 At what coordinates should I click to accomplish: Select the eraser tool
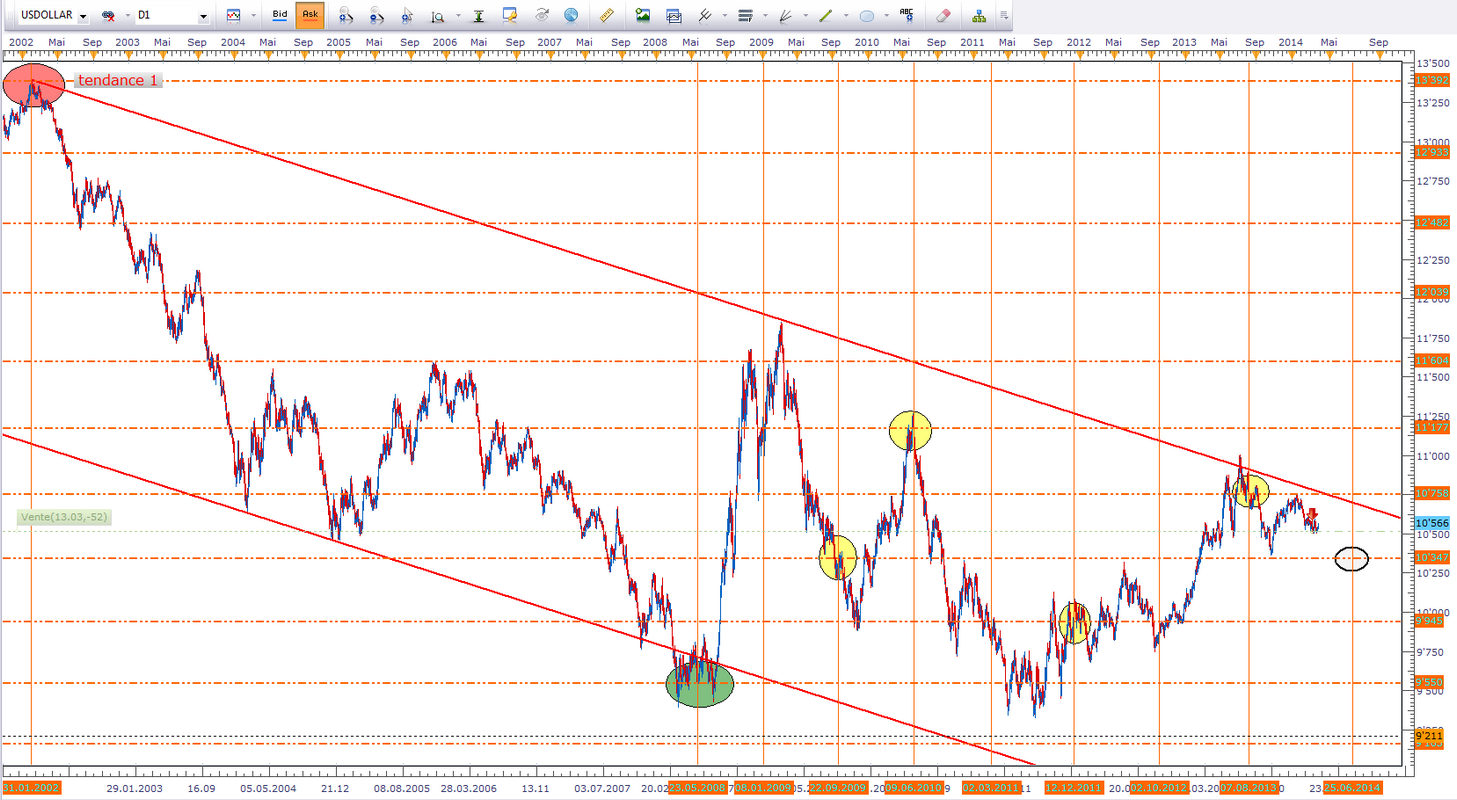click(943, 16)
